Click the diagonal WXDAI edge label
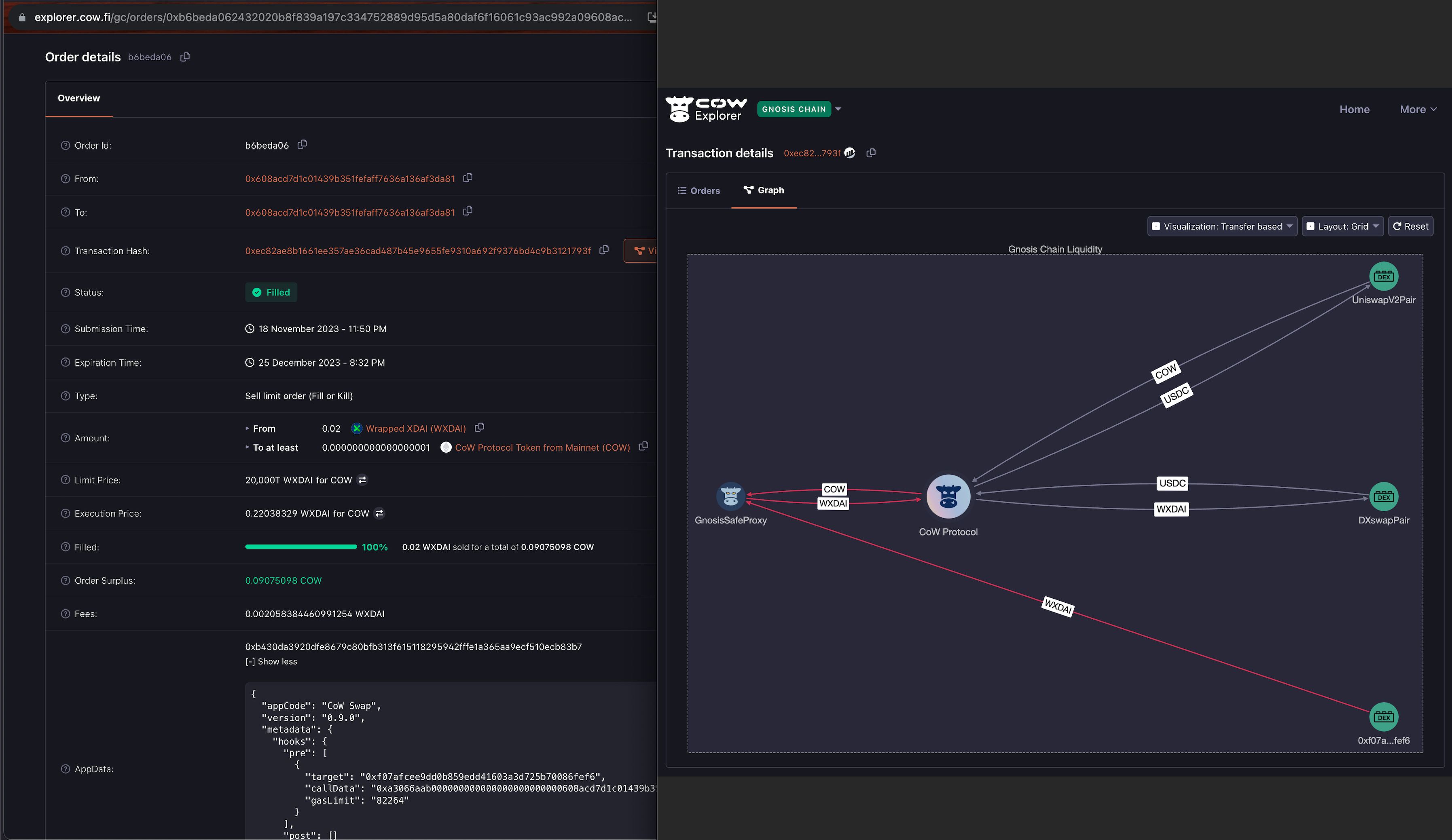The image size is (1452, 840). point(1058,606)
